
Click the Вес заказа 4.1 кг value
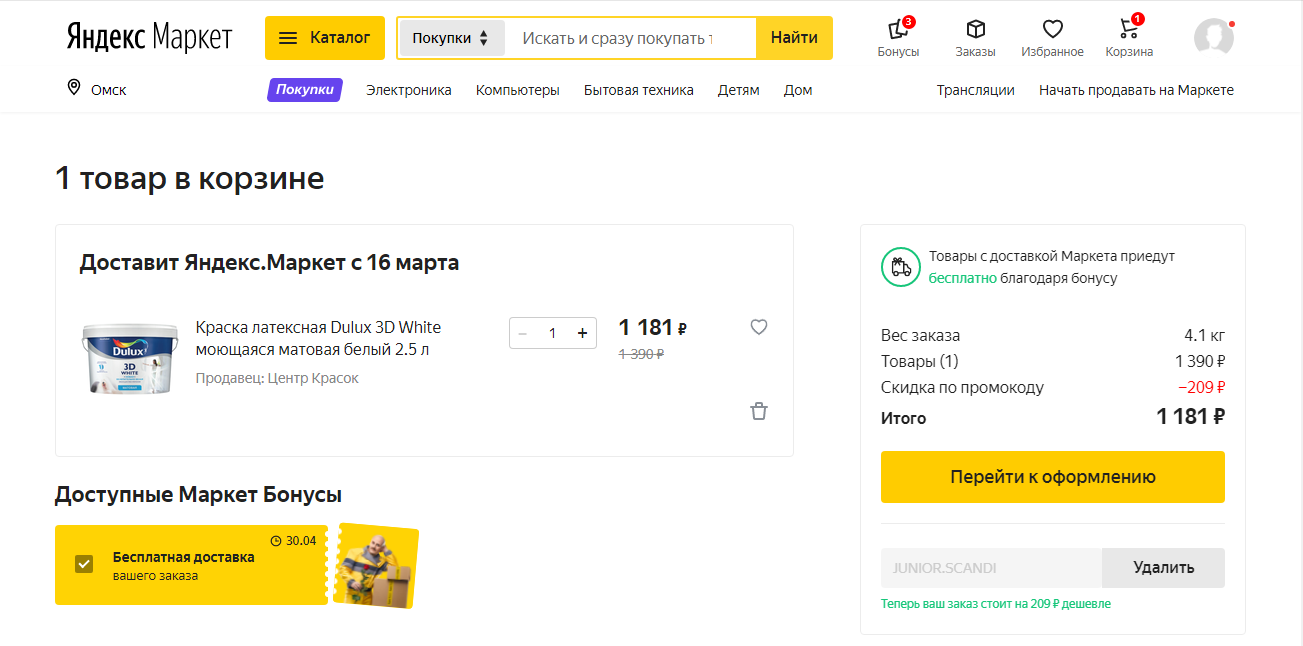click(x=1204, y=335)
